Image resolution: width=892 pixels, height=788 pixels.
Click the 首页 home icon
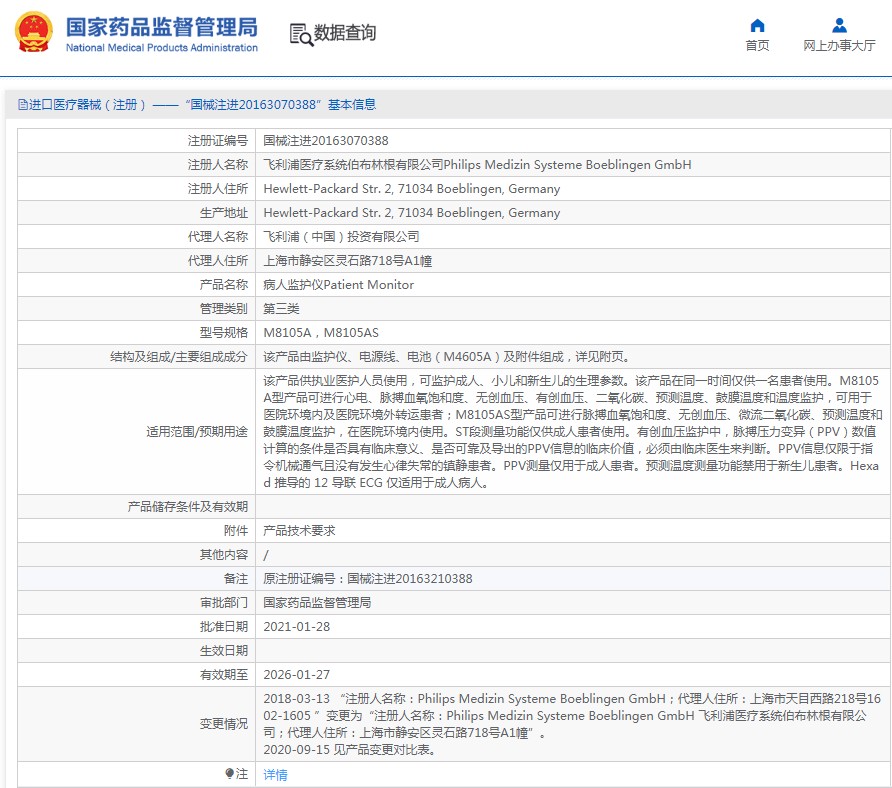[757, 25]
